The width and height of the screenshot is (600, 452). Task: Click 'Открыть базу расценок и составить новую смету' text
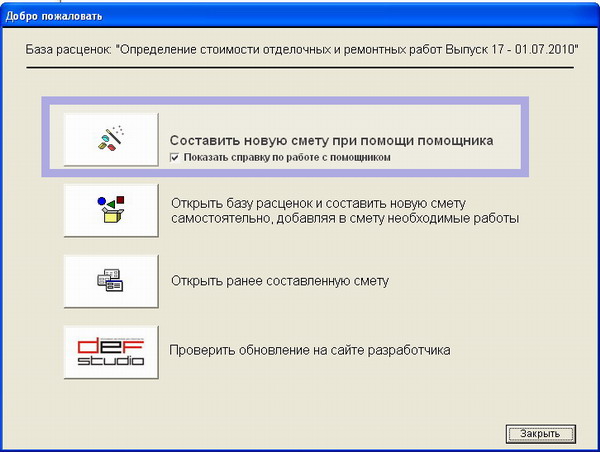pyautogui.click(x=318, y=203)
